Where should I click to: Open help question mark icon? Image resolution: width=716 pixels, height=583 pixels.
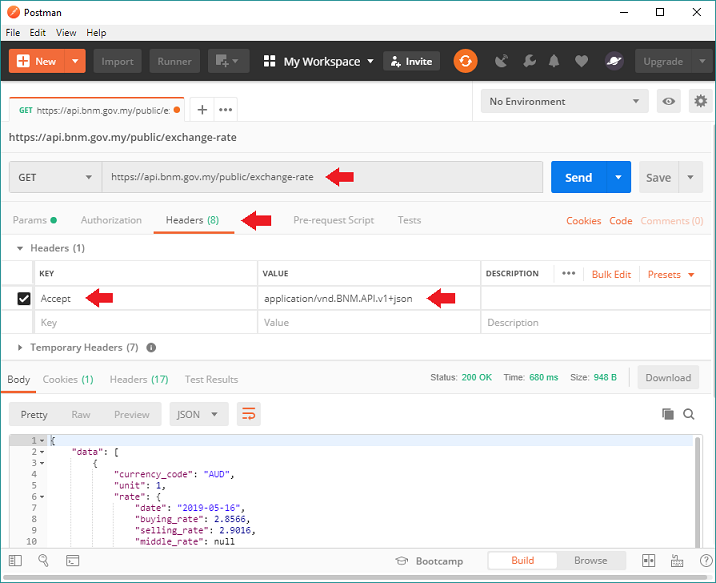[x=706, y=561]
